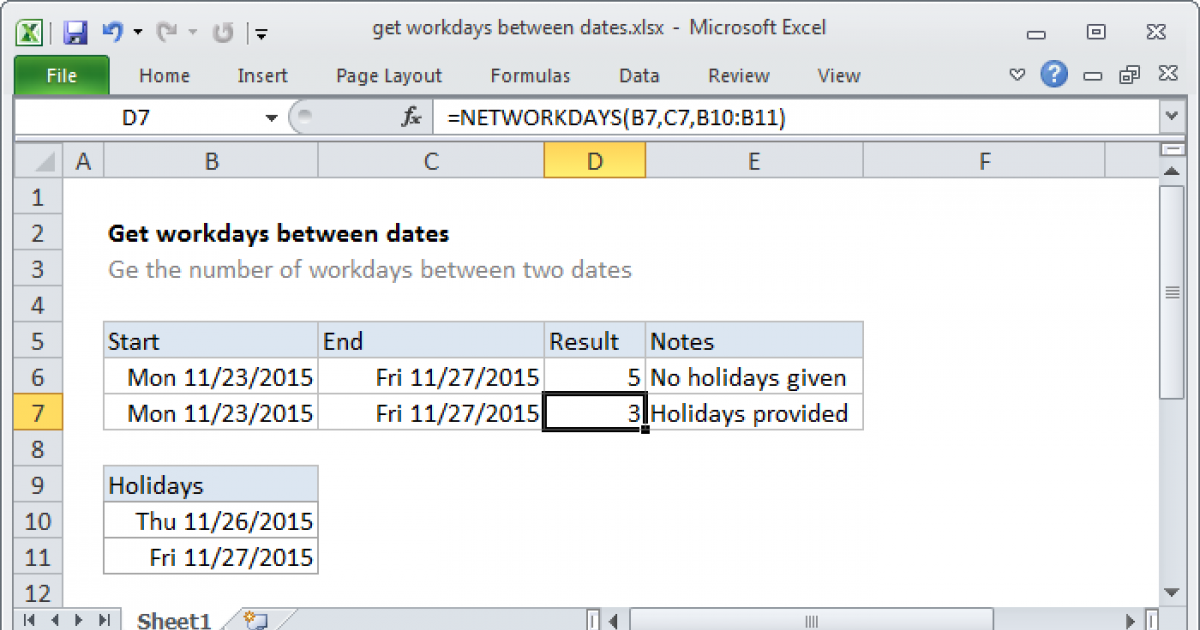Click the Select All corner triangle
1200x630 pixels.
pyautogui.click(x=40, y=161)
